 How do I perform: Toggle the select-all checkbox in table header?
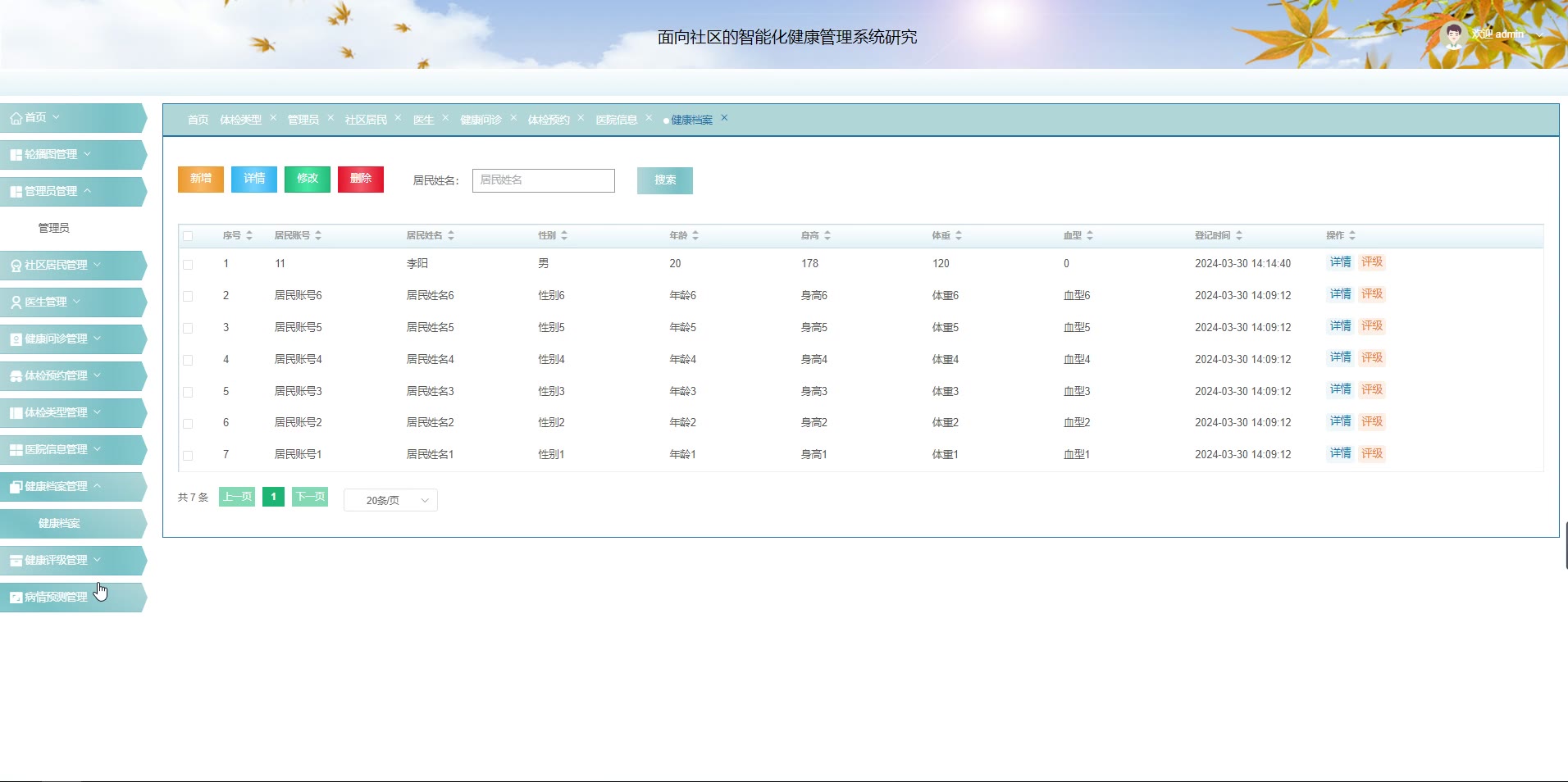click(x=188, y=236)
